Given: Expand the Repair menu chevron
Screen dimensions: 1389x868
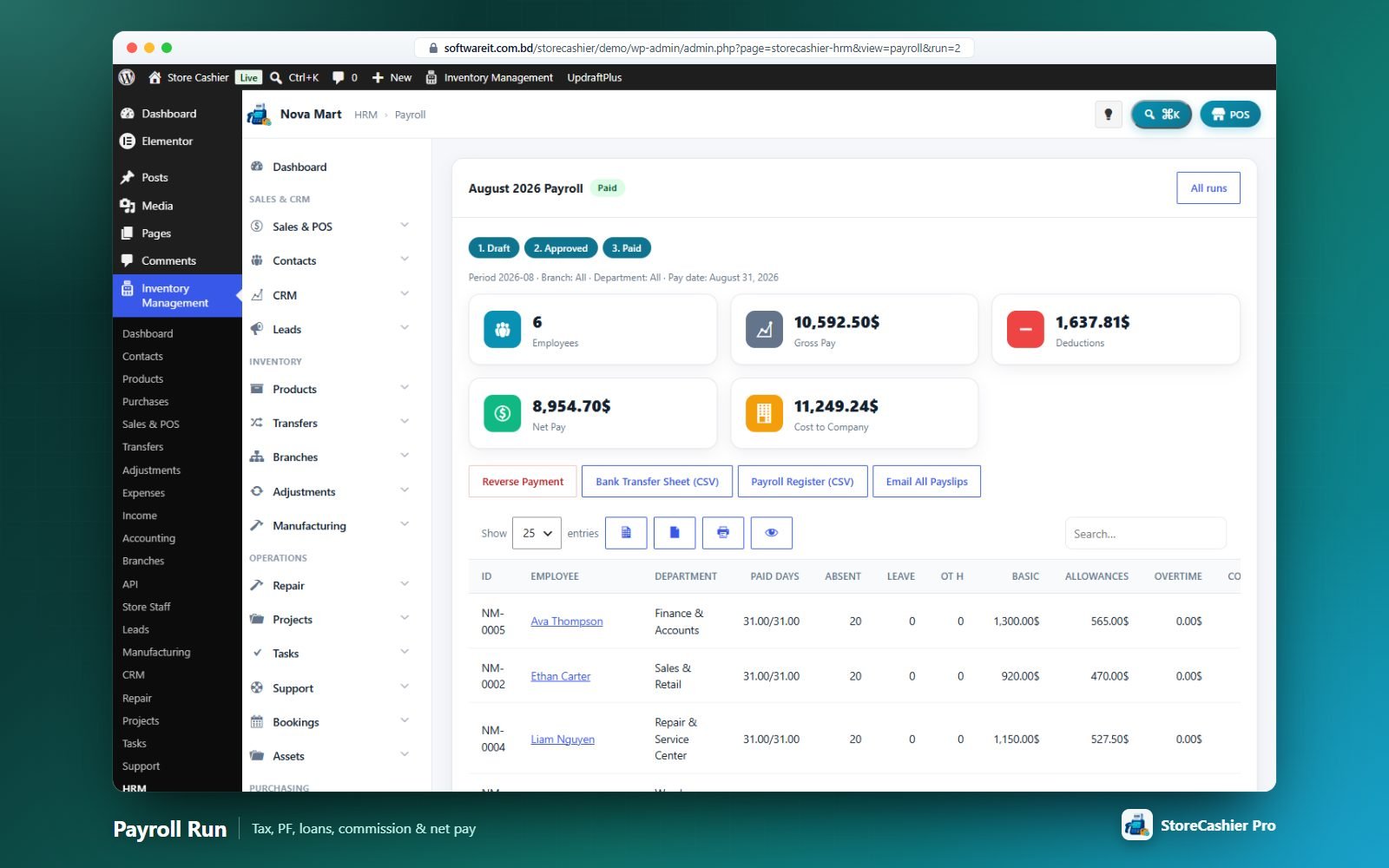Looking at the screenshot, I should [x=405, y=584].
